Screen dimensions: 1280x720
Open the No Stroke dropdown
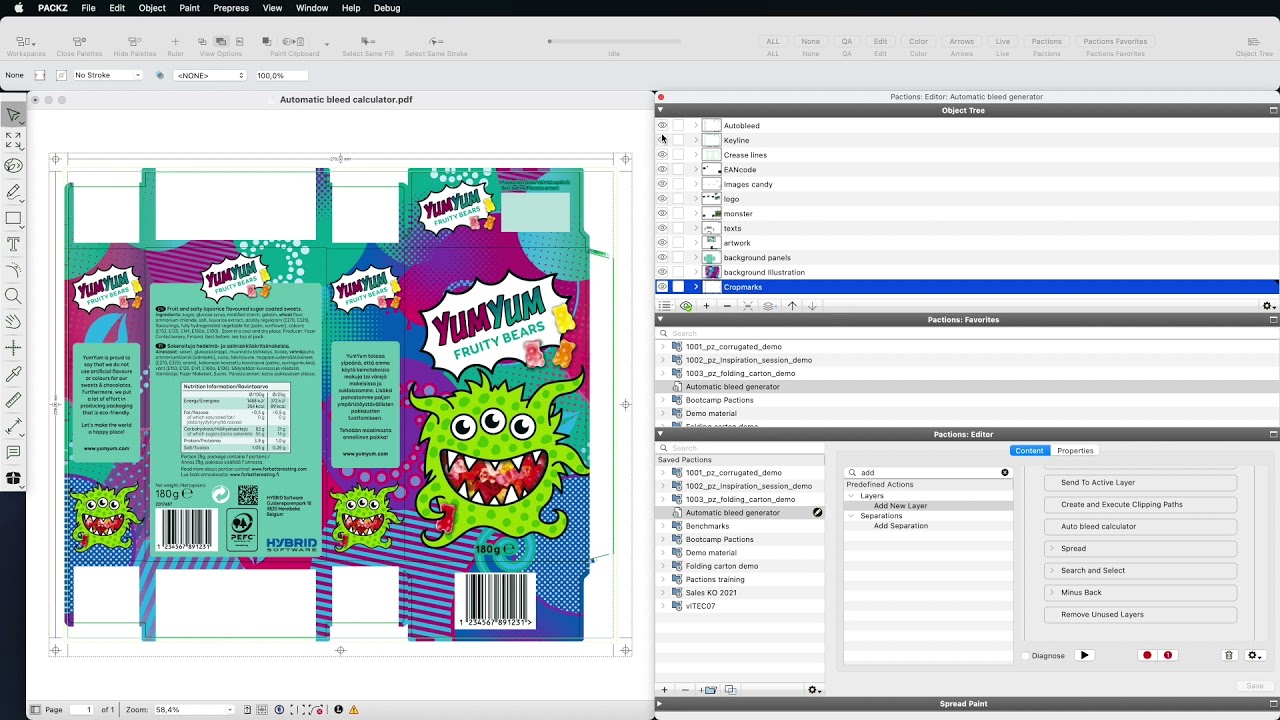[108, 75]
